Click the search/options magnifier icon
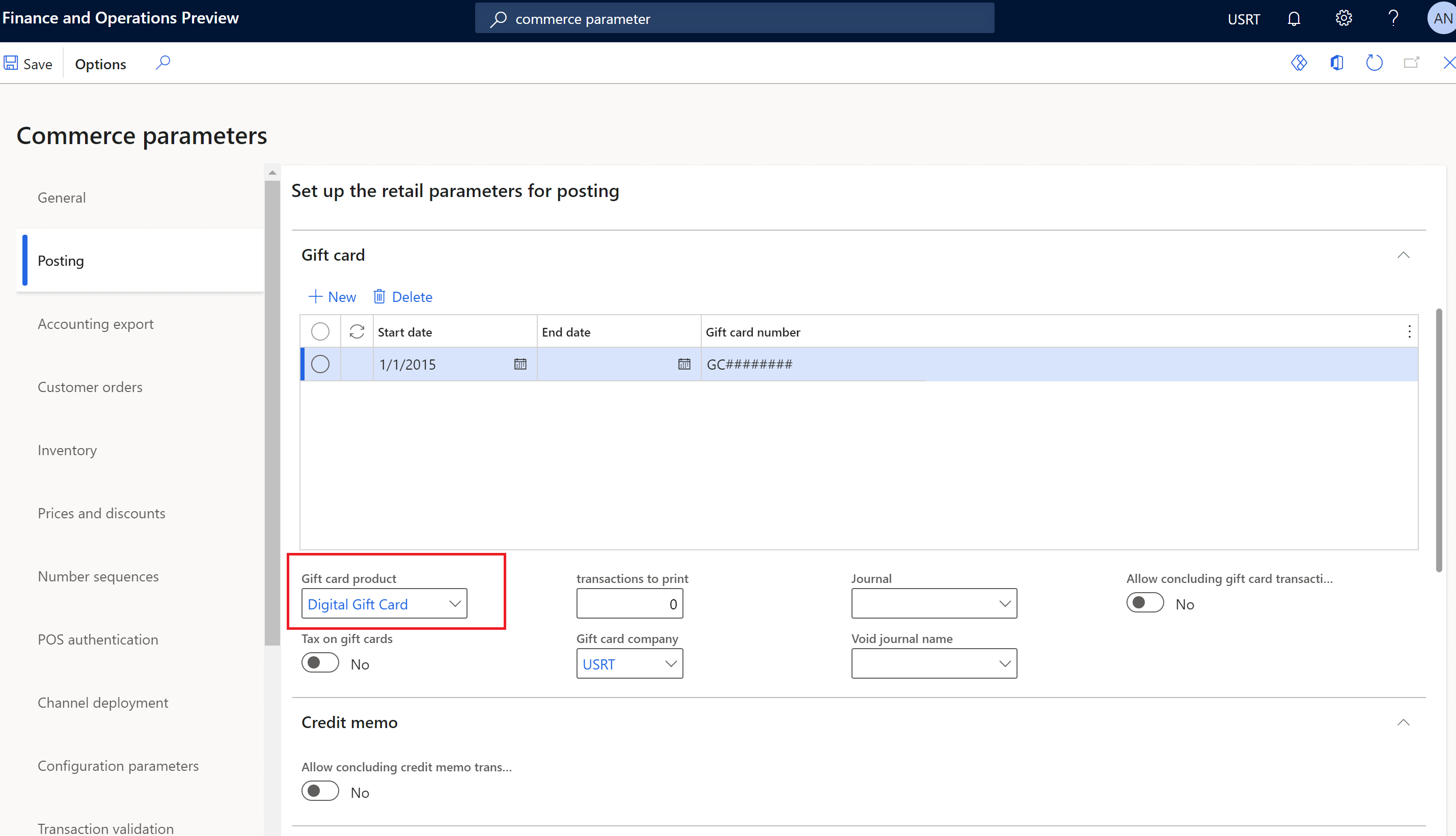 (x=163, y=63)
